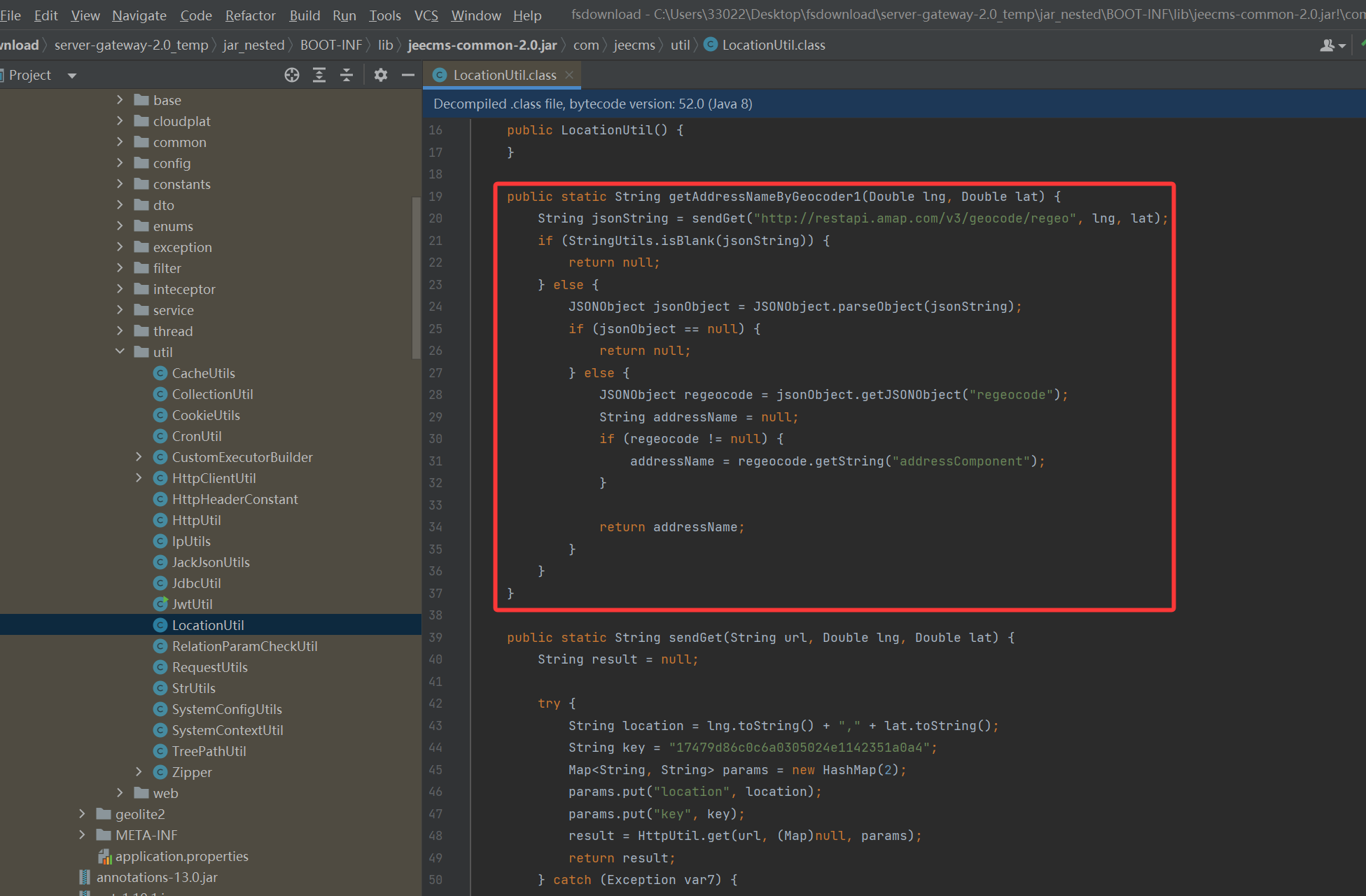Viewport: 1366px width, 896px height.
Task: Close the LocationUtil.class tab
Action: (569, 75)
